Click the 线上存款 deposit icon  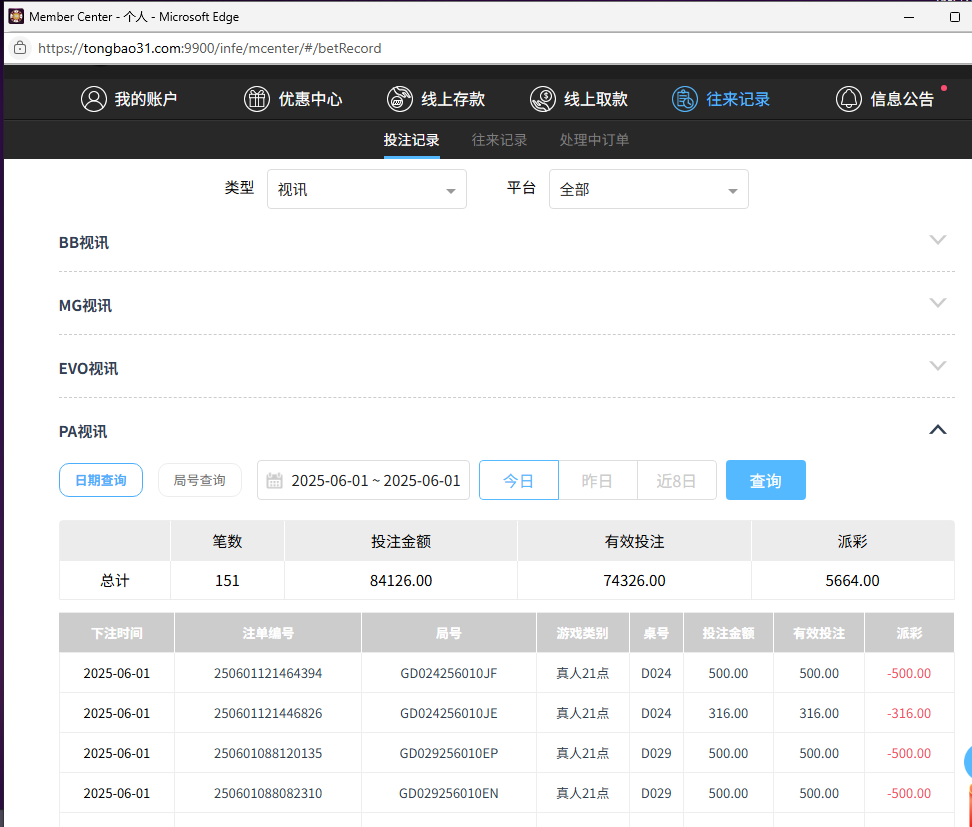400,99
